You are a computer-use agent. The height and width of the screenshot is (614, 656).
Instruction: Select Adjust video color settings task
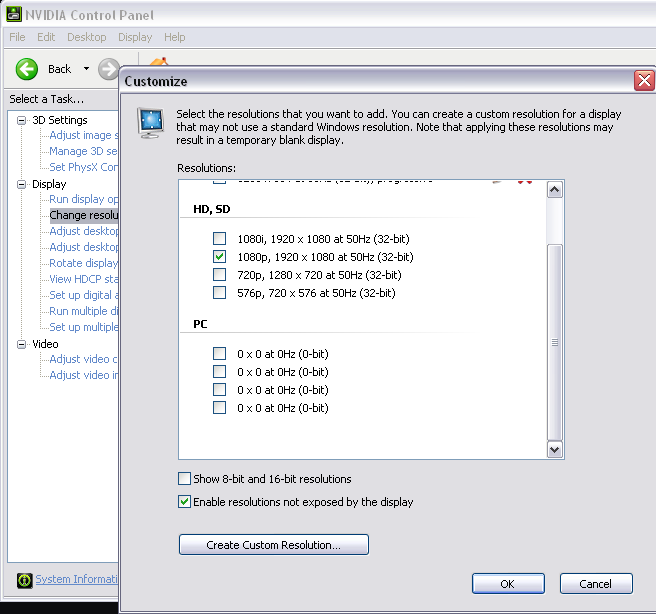pyautogui.click(x=83, y=359)
